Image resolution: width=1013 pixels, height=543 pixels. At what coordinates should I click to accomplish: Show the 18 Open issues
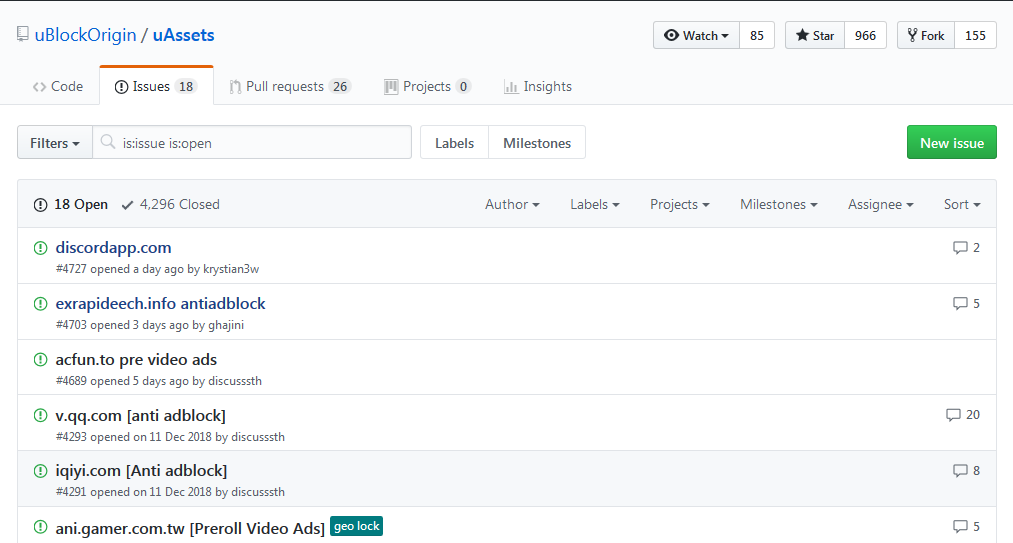(x=70, y=205)
